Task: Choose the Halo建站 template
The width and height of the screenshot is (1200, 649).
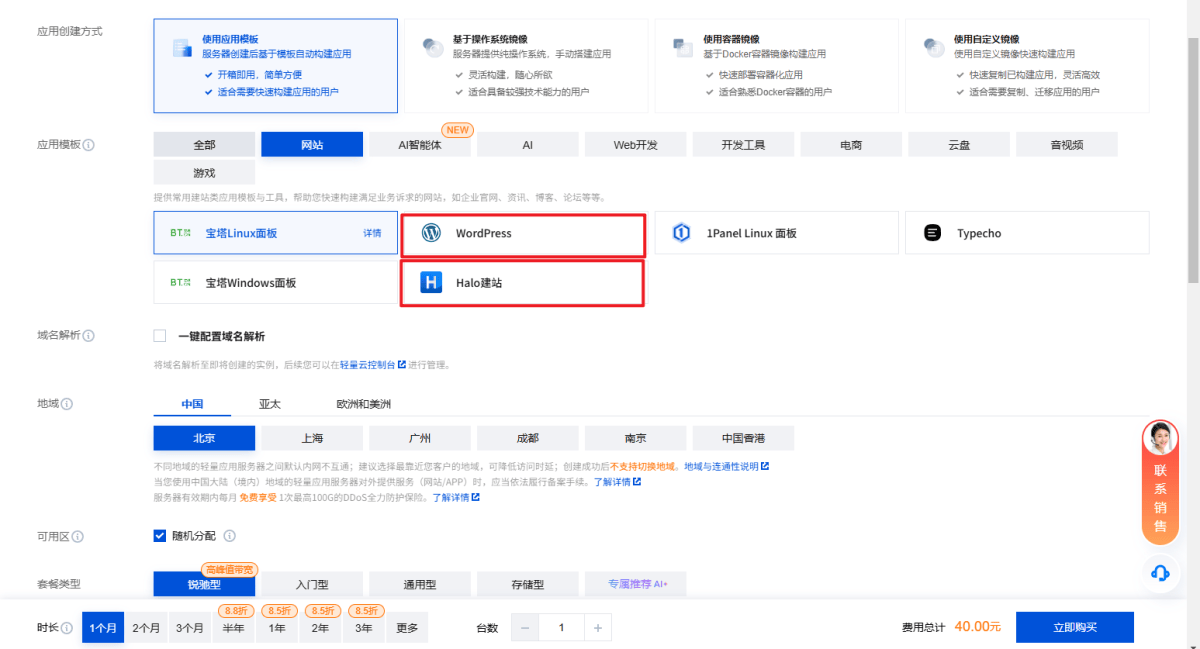Action: (x=522, y=283)
